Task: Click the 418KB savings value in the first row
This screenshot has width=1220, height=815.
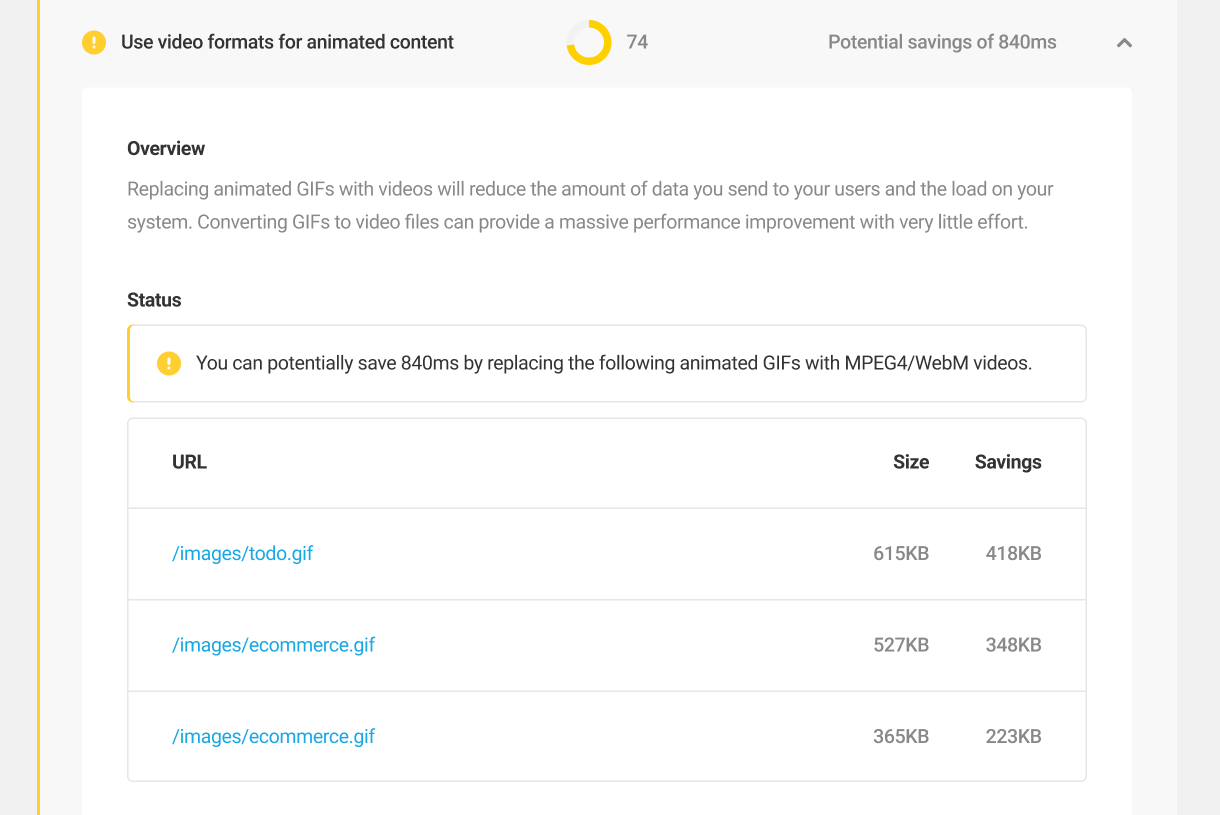Action: click(1013, 553)
